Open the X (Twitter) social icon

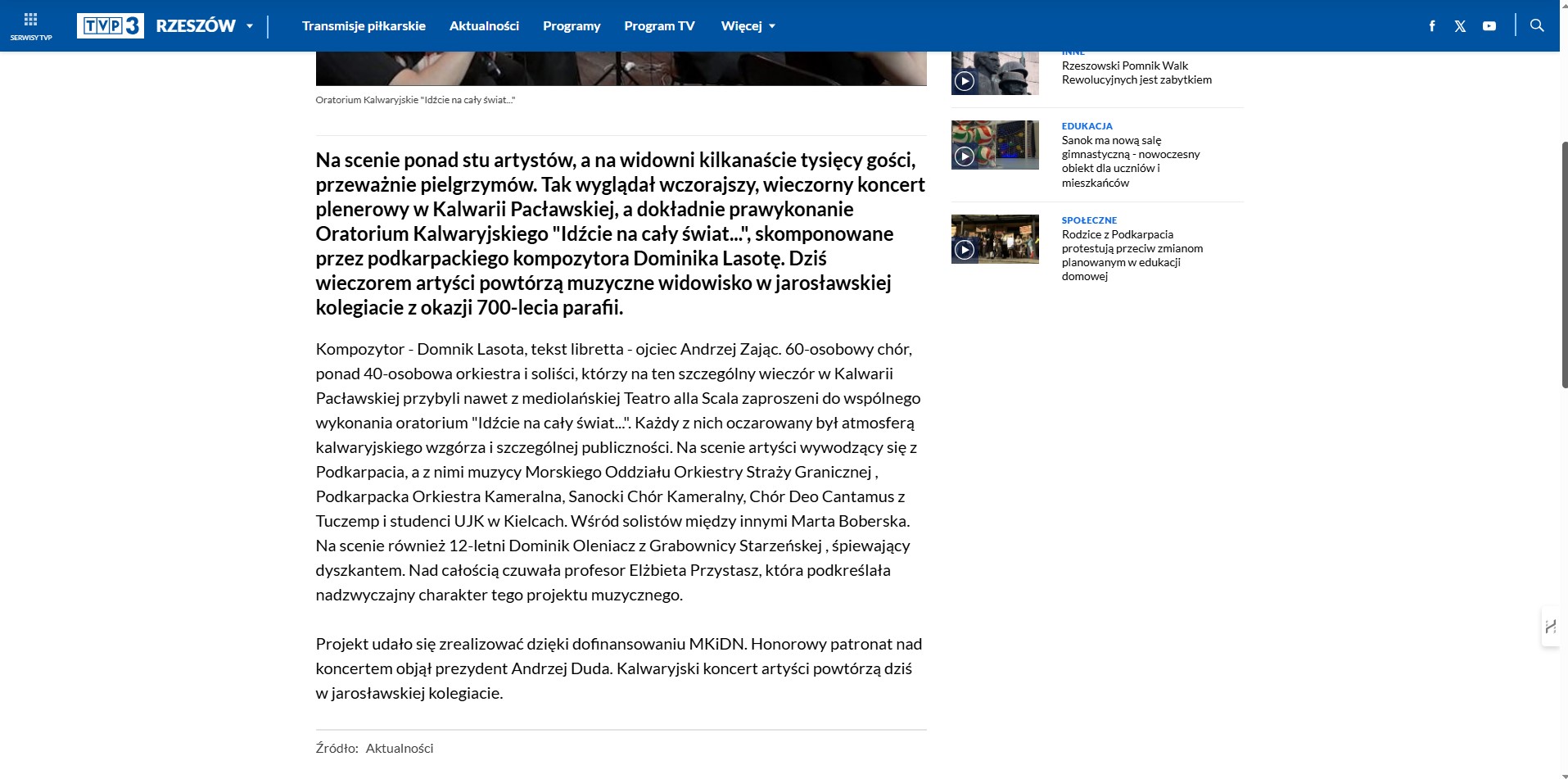[1460, 26]
